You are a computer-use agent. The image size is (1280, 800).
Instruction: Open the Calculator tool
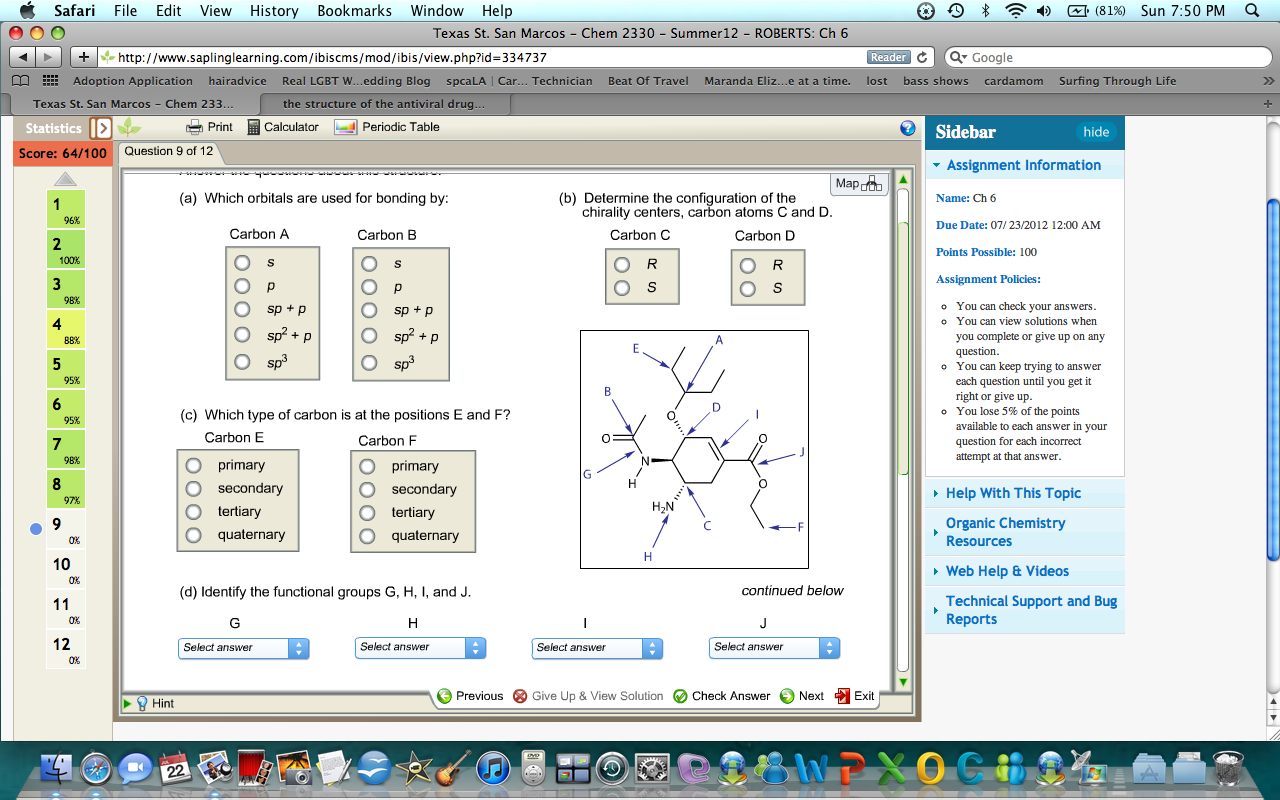[282, 127]
